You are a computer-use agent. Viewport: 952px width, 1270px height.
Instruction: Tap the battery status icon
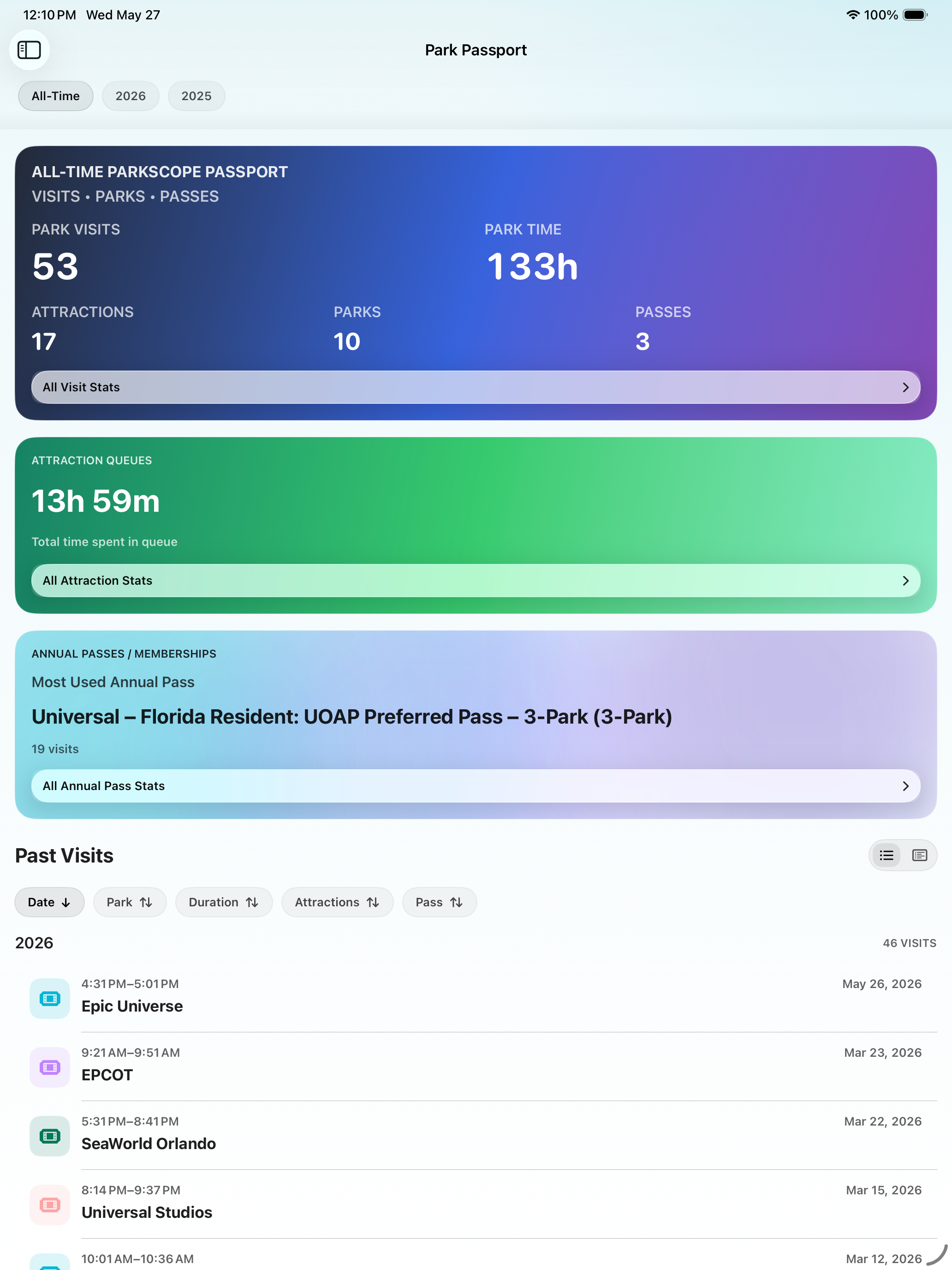click(x=915, y=15)
